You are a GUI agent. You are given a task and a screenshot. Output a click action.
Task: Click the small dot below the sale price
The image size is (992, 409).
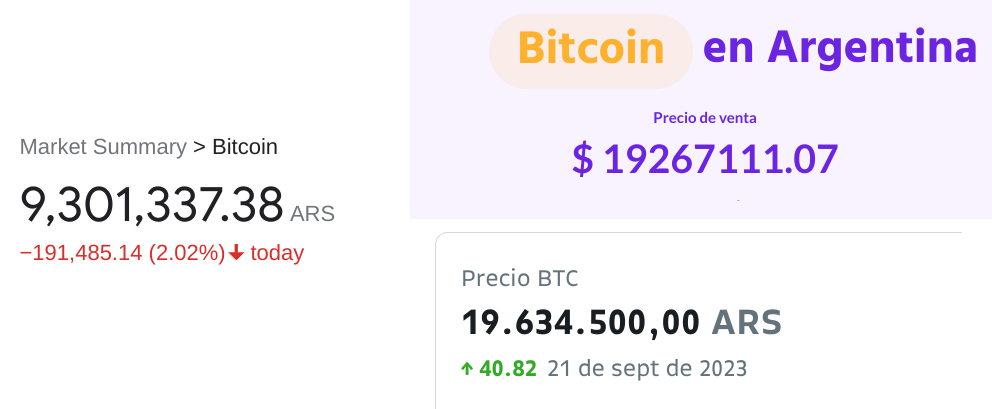(738, 201)
